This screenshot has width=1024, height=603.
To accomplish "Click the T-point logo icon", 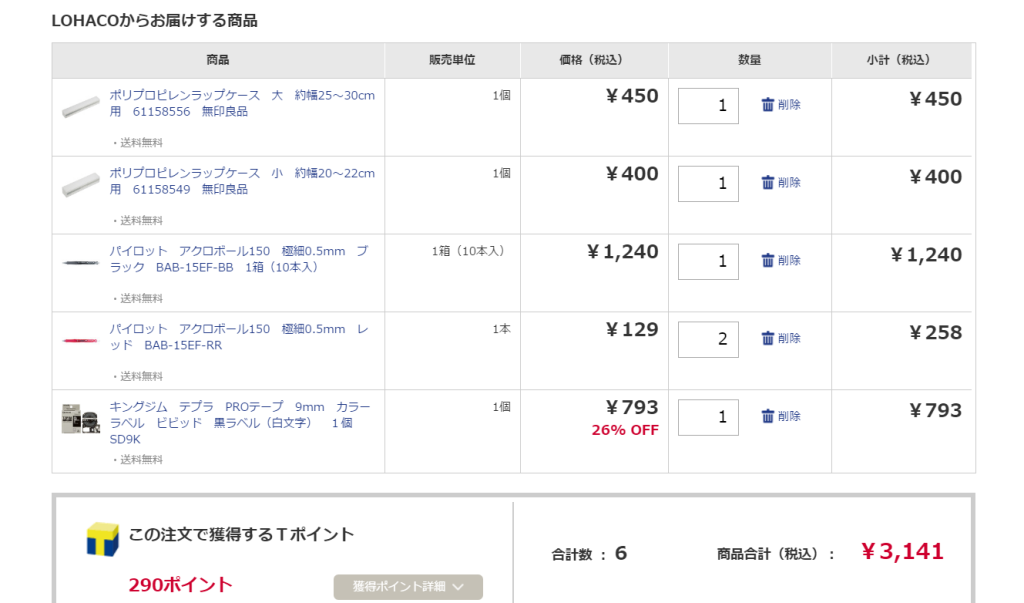I will coord(102,538).
